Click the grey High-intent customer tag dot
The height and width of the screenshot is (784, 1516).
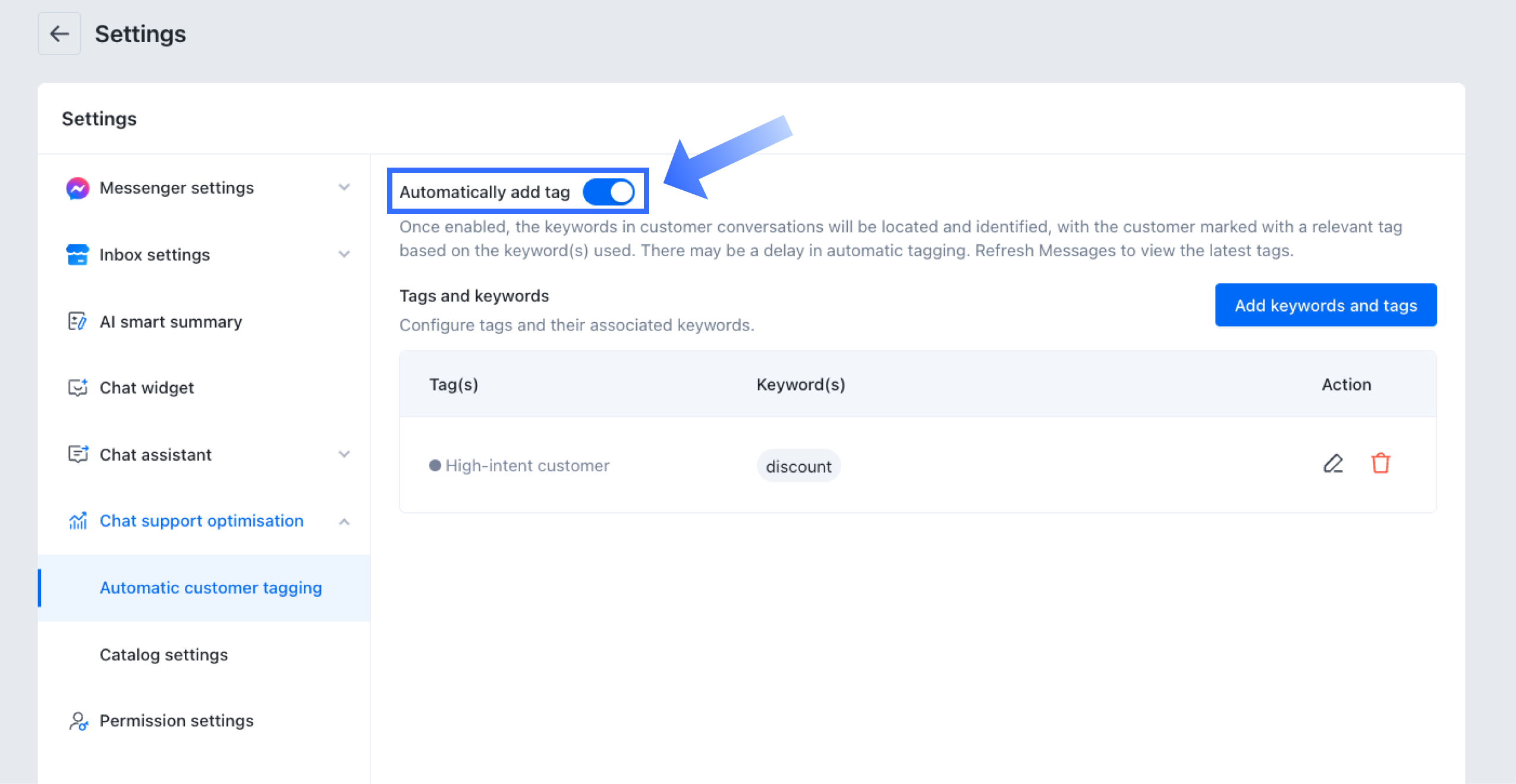435,465
